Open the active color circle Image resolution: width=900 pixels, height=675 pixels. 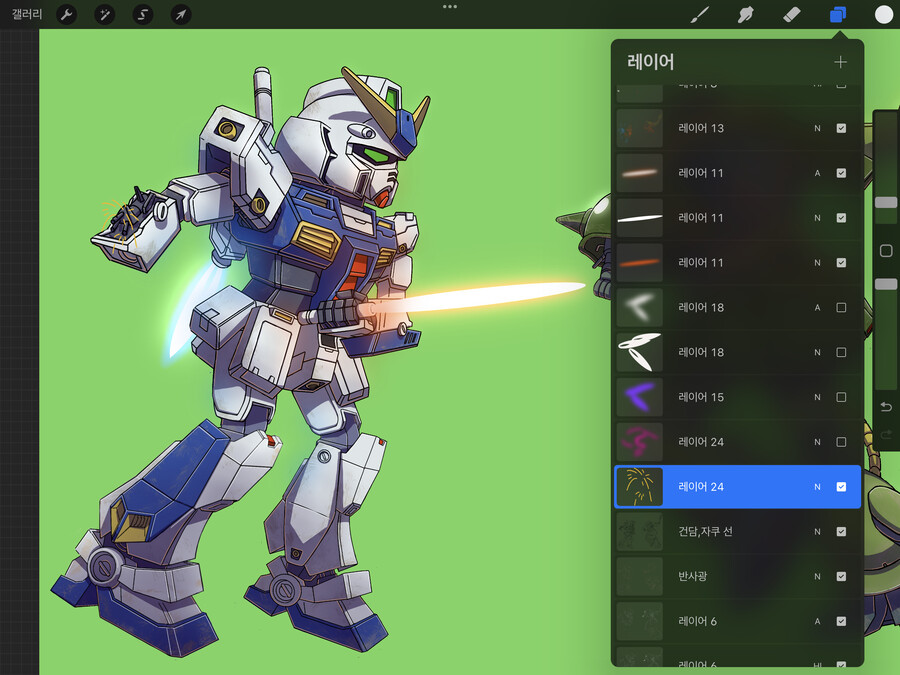tap(884, 14)
